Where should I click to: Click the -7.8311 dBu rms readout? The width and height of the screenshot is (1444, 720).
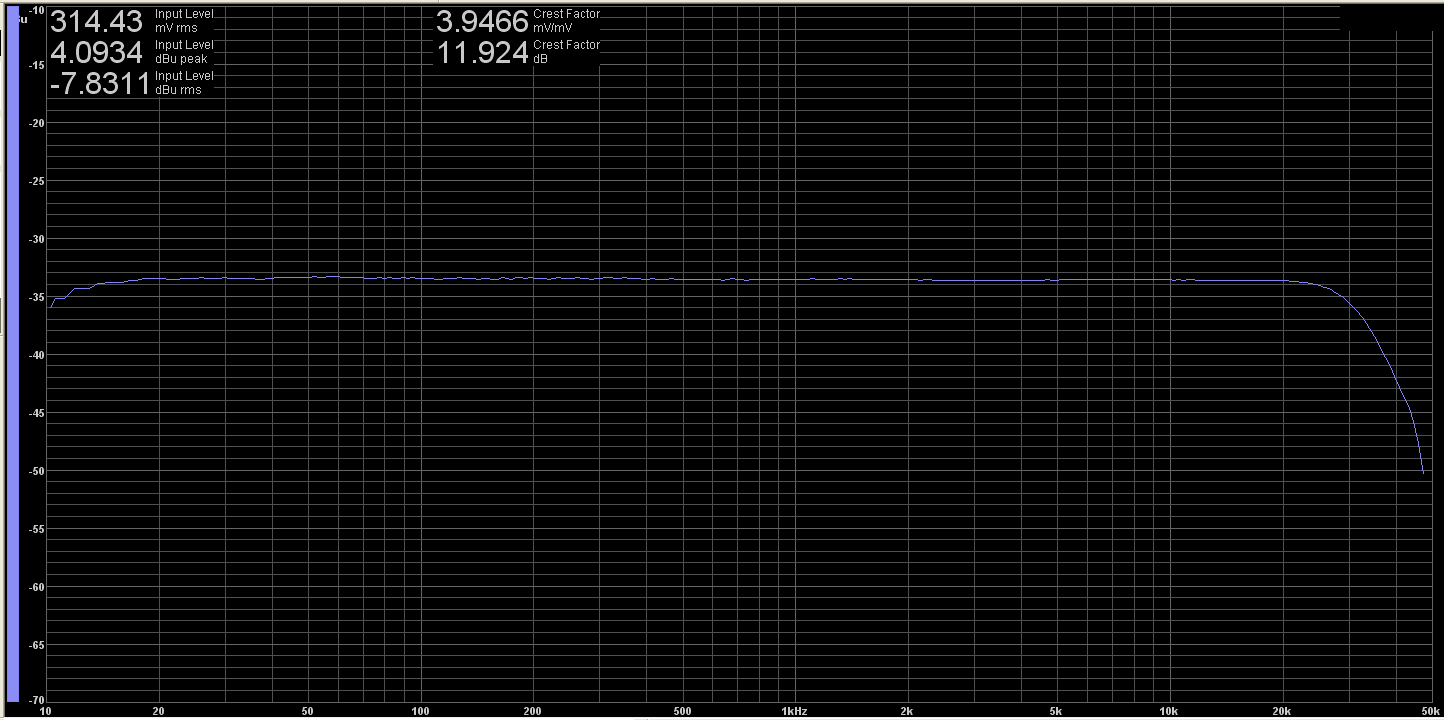[x=99, y=84]
